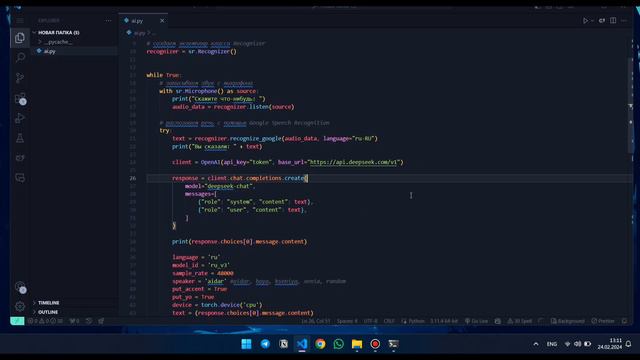Open the red screen recorder taskbar icon
Image resolution: width=640 pixels, height=360 pixels.
click(x=376, y=344)
